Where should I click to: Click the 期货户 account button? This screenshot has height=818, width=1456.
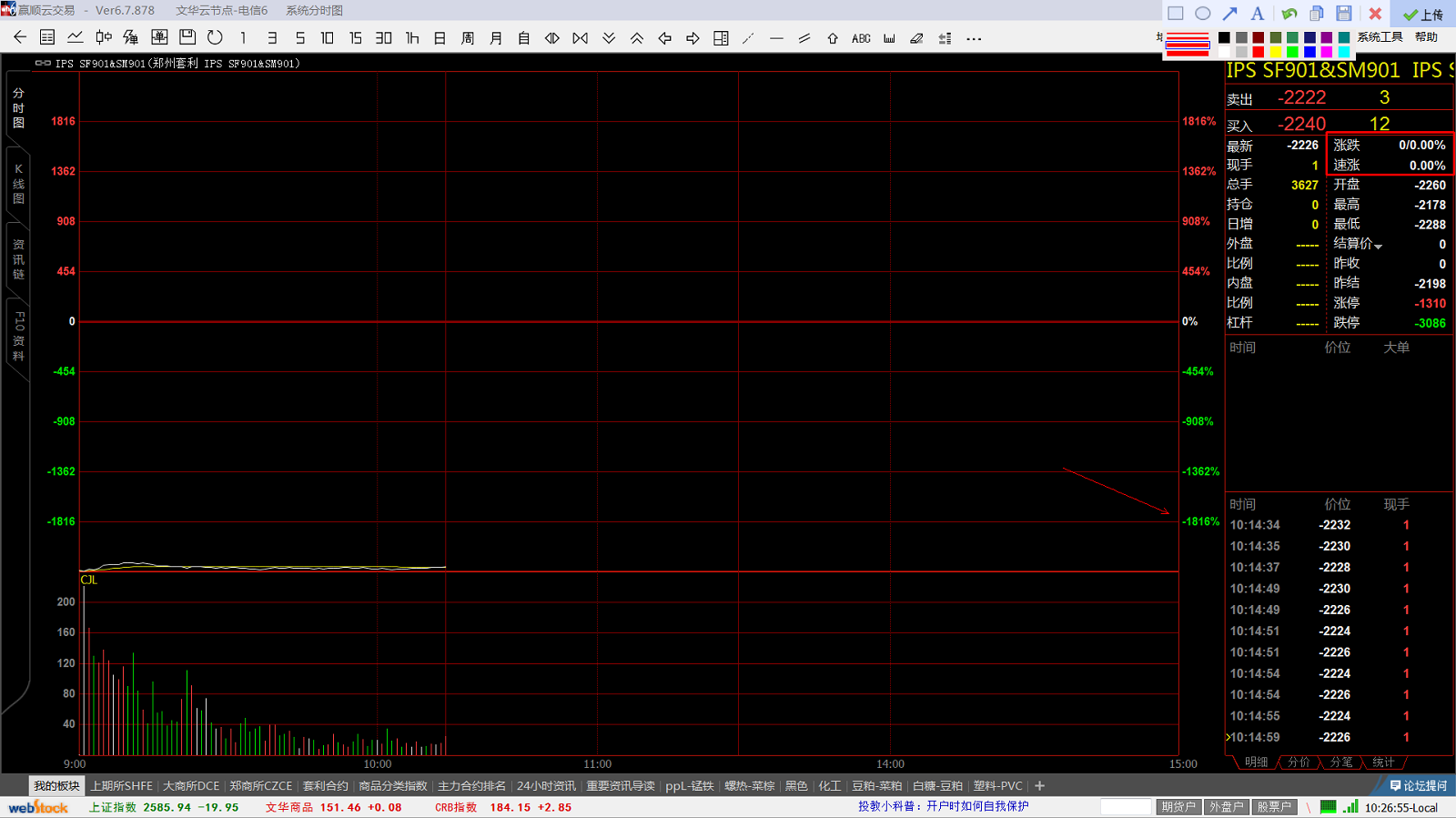coord(1178,807)
